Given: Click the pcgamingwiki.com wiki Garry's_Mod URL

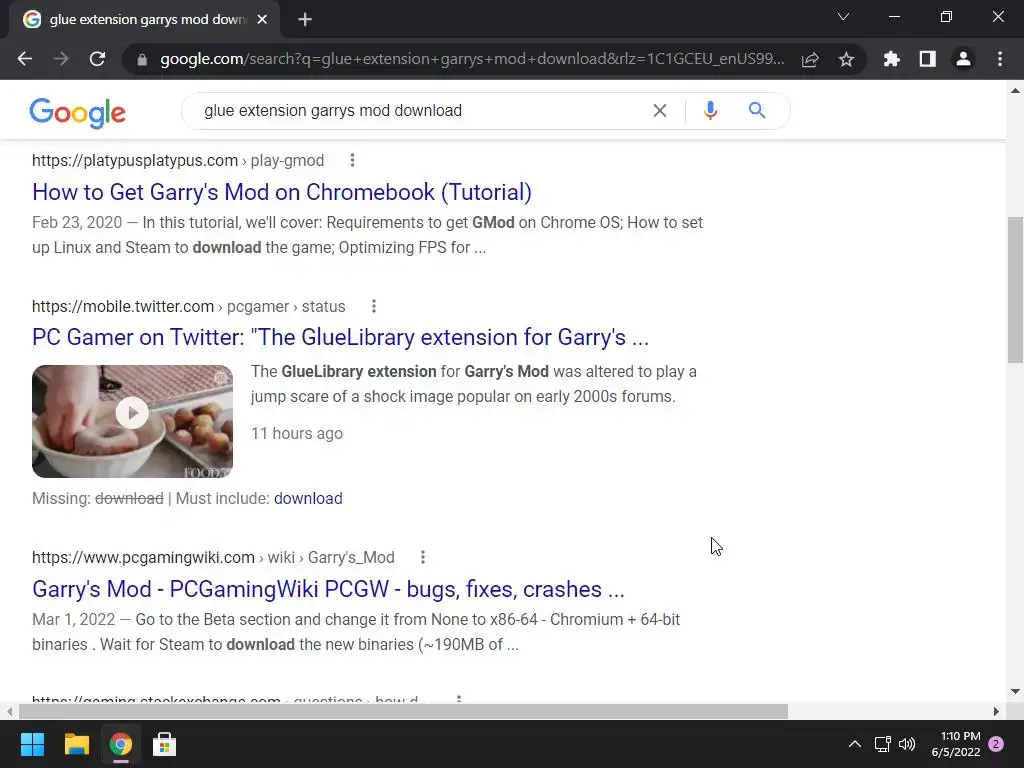Looking at the screenshot, I should 213,557.
